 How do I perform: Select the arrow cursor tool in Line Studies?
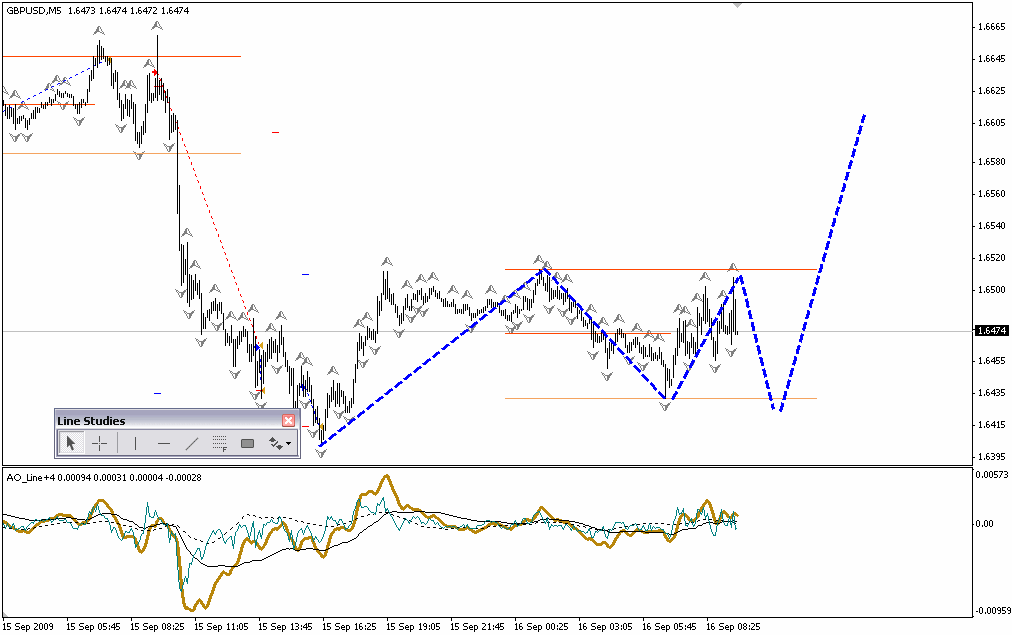70,443
